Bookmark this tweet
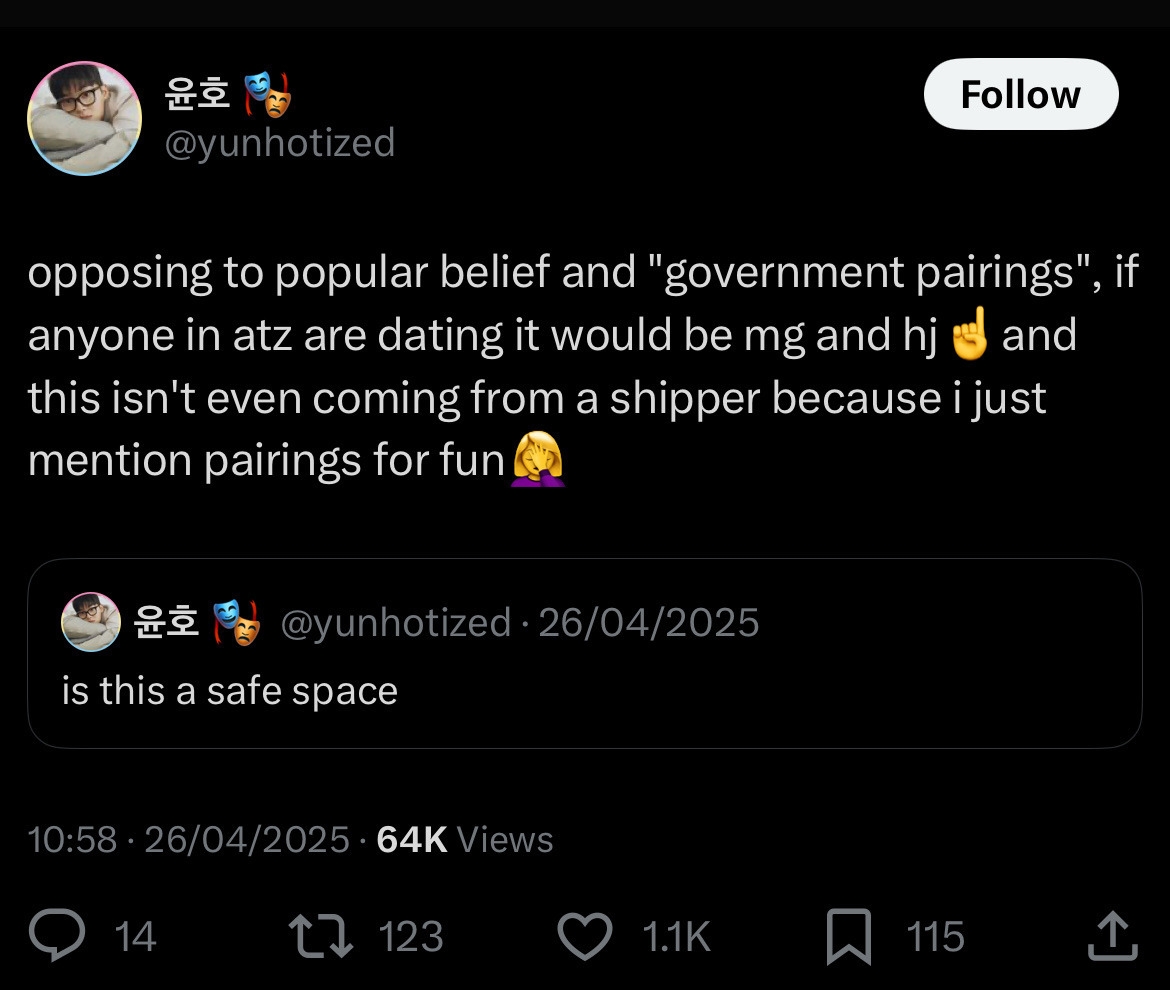Image resolution: width=1170 pixels, height=990 pixels. [x=850, y=937]
